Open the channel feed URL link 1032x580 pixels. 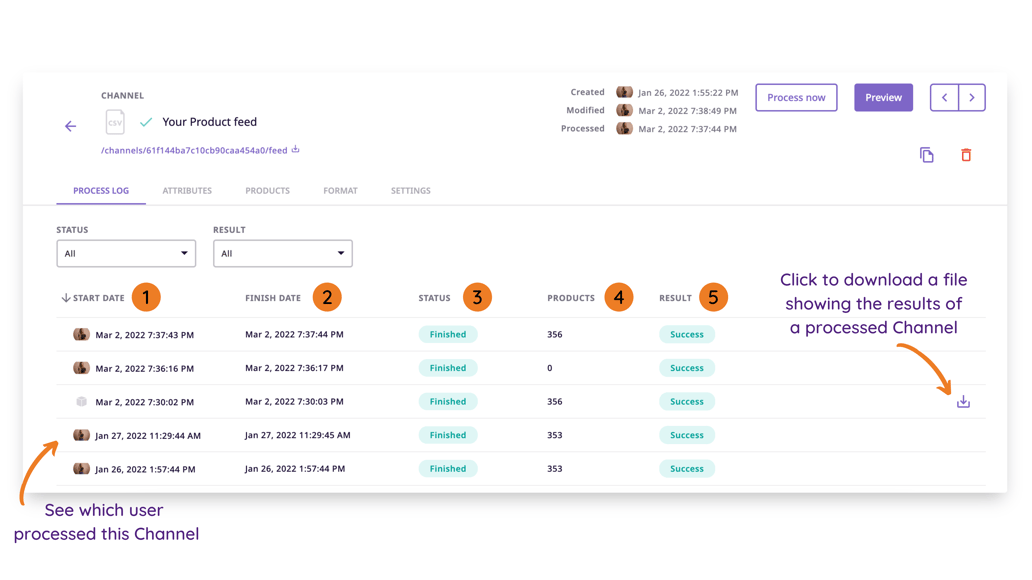click(194, 151)
